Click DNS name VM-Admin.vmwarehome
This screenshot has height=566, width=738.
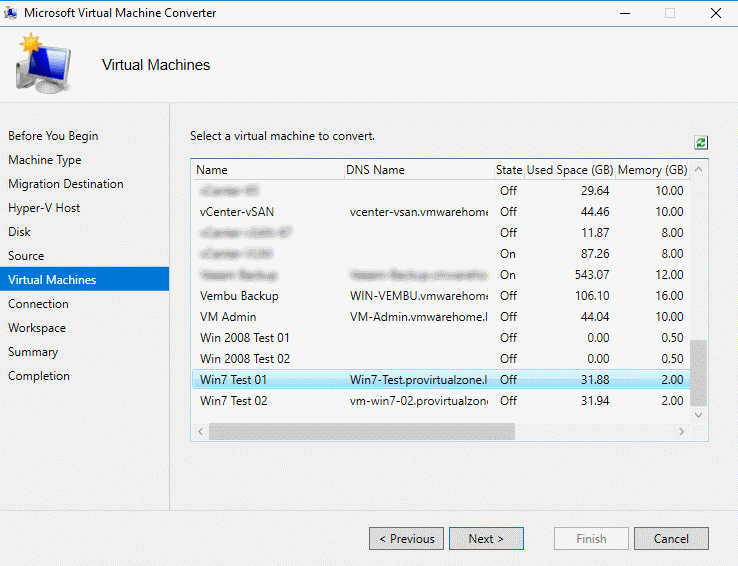tap(418, 317)
